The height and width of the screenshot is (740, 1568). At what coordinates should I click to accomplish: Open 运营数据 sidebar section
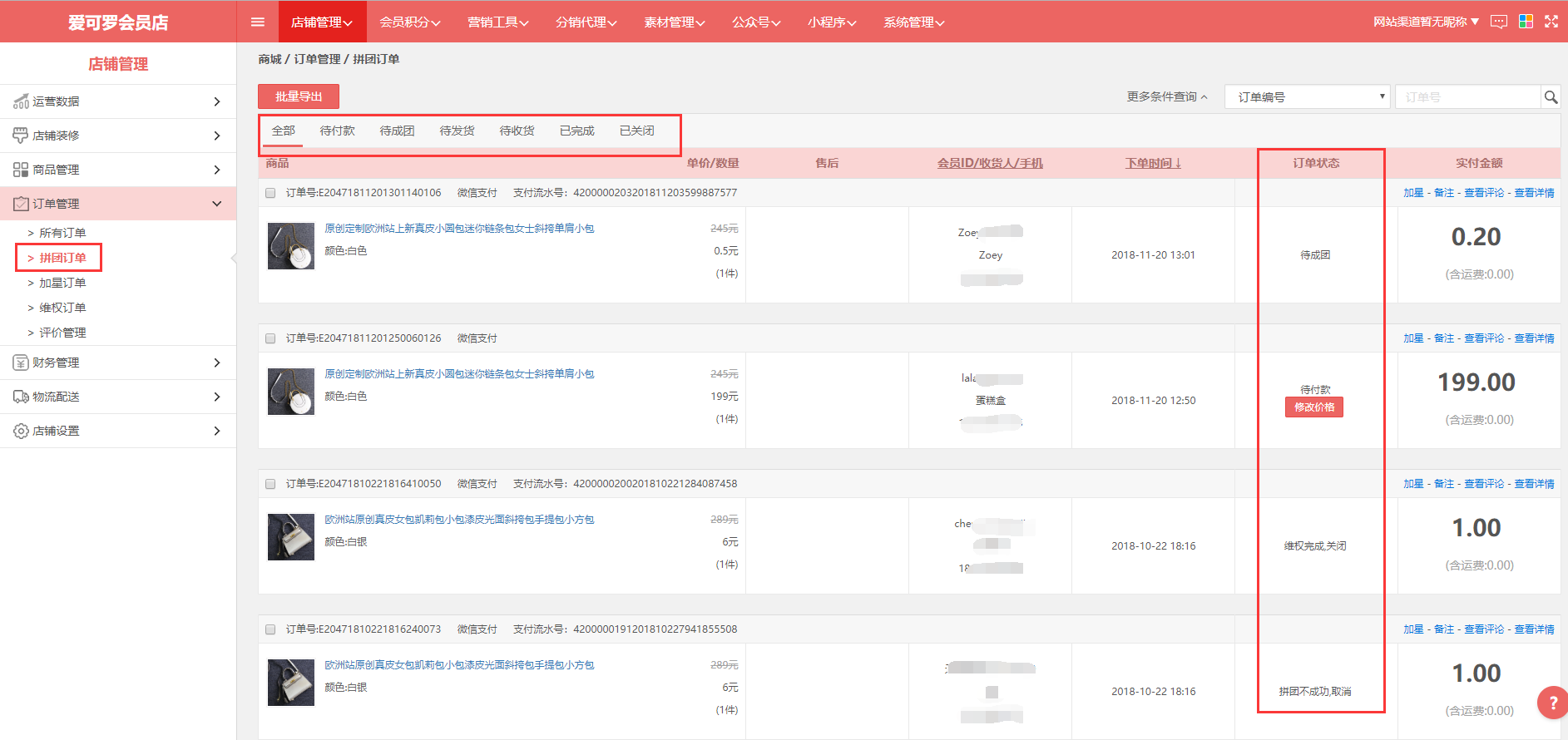click(x=118, y=101)
